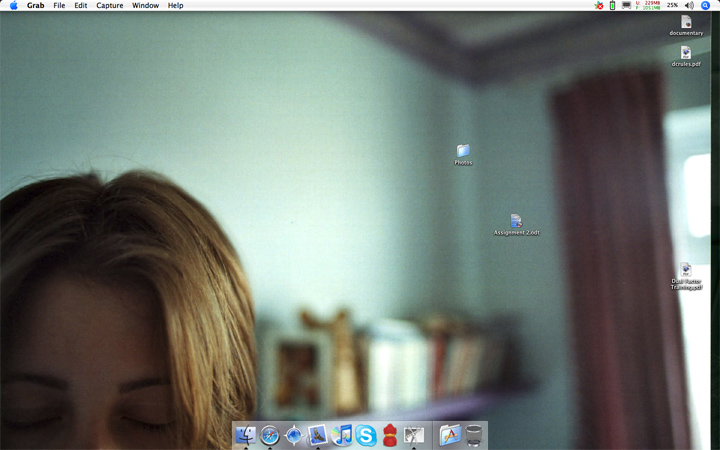Click the Grab scissors icon in Dock

pyautogui.click(x=414, y=434)
